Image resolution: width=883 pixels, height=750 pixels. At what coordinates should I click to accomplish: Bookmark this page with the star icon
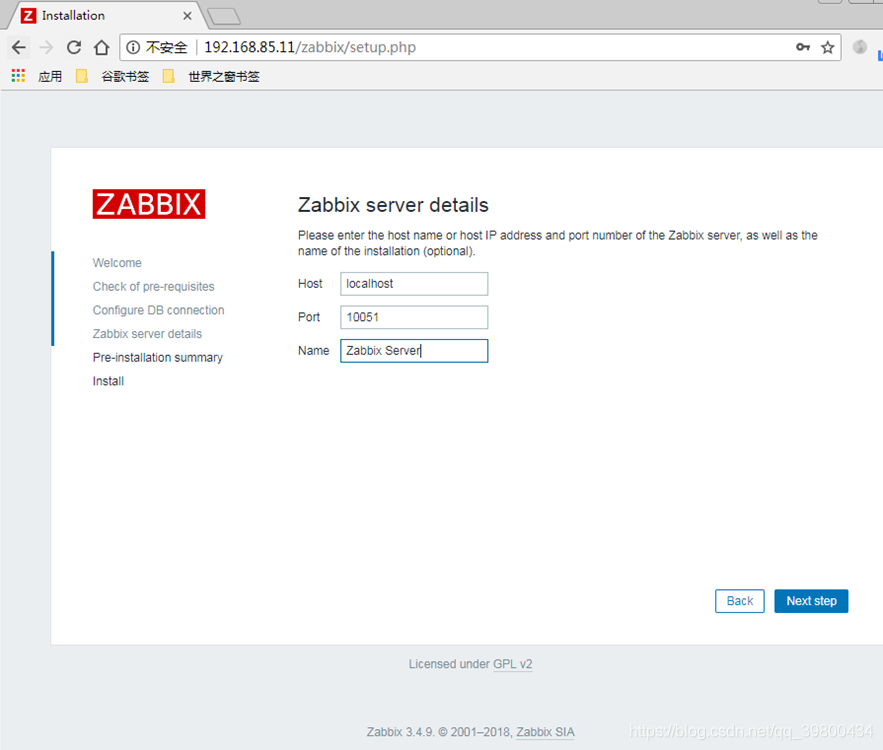(827, 47)
